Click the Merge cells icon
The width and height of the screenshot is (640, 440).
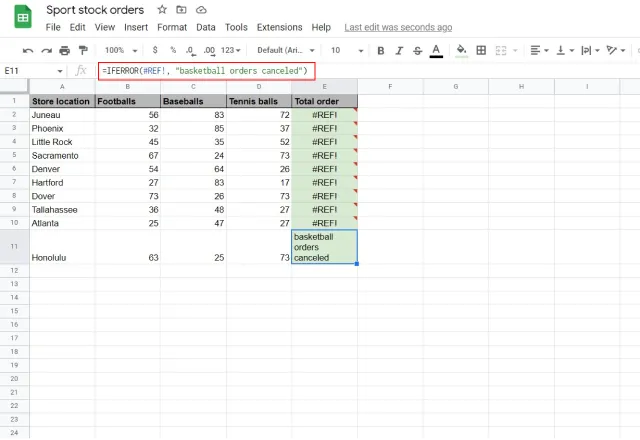501,50
